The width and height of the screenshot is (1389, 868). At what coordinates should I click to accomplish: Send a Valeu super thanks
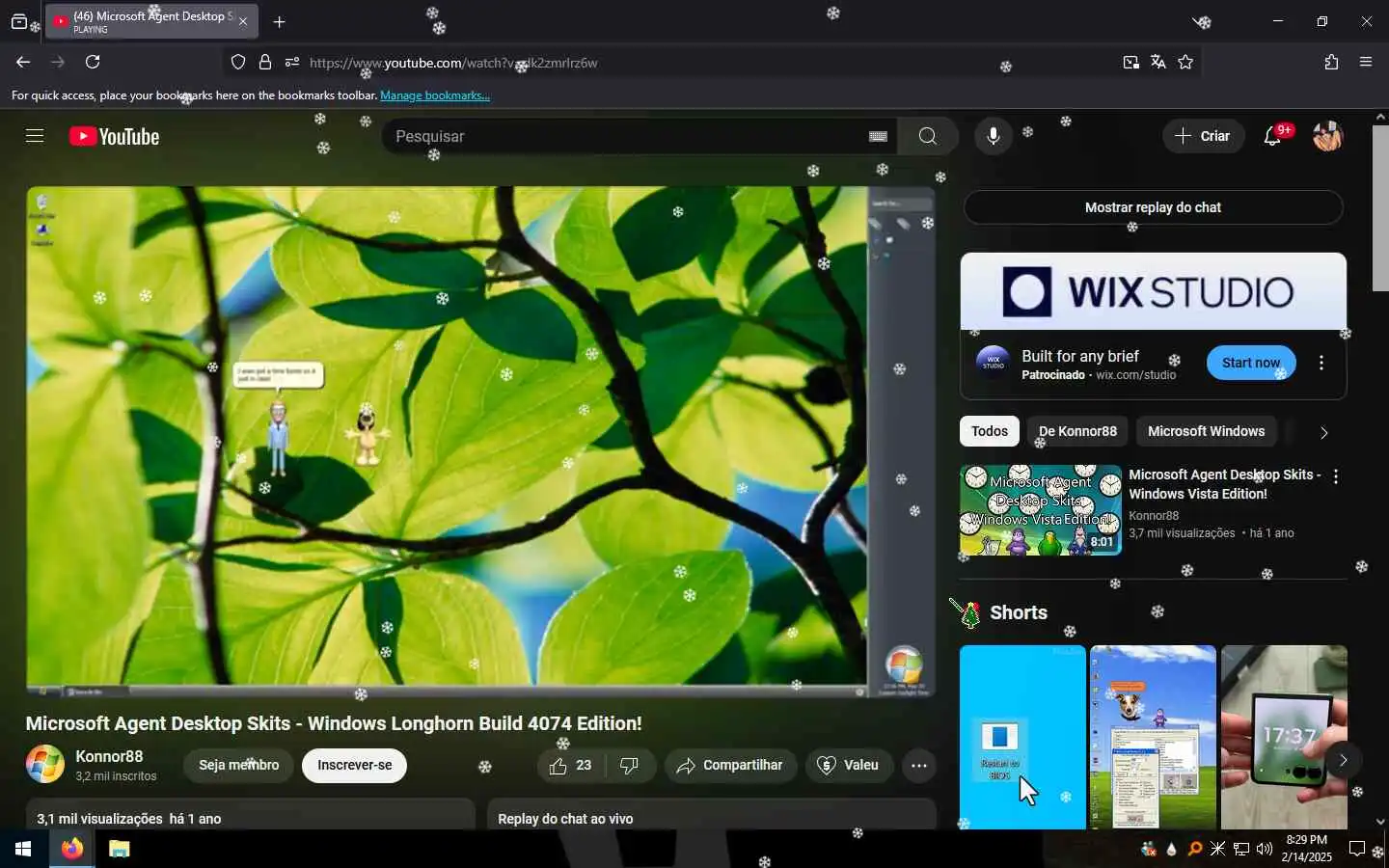coord(849,765)
